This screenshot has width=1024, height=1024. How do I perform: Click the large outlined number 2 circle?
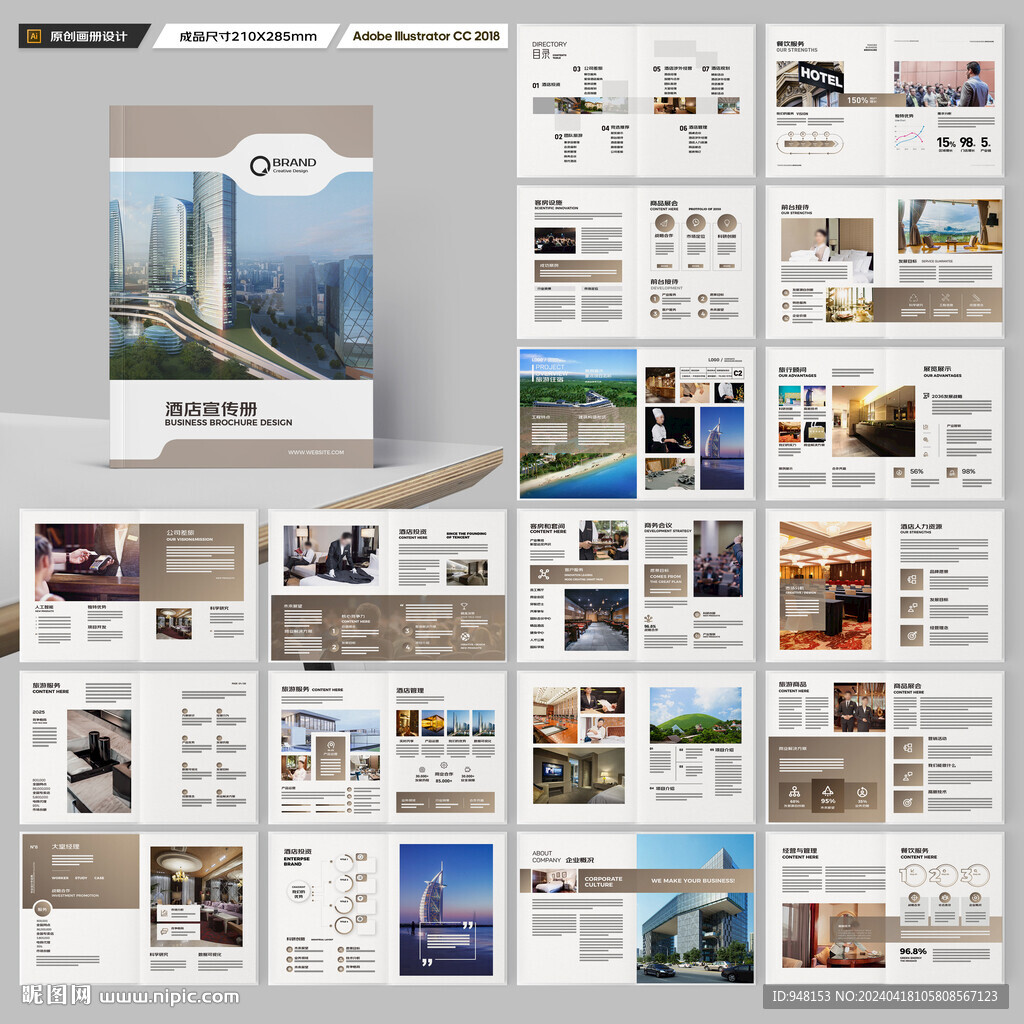tap(942, 874)
